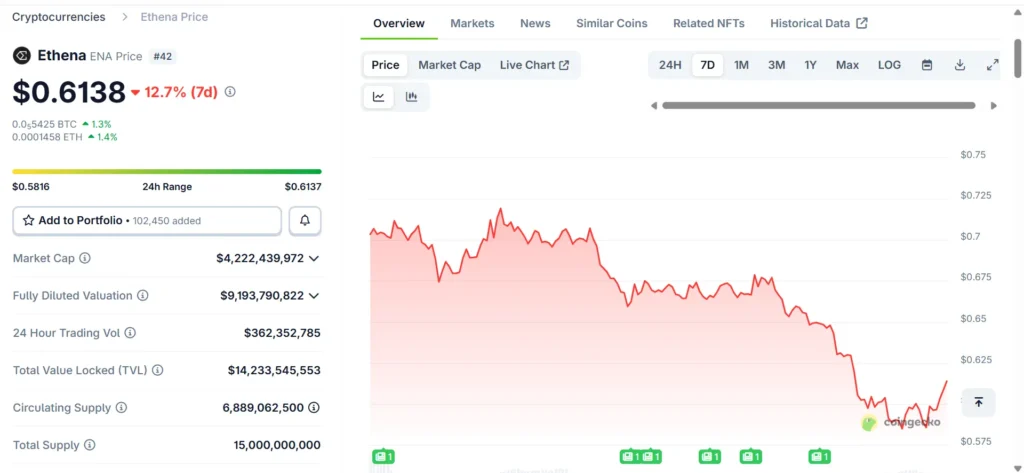Click the 24h Range progress bar
The width and height of the screenshot is (1024, 473).
click(x=167, y=172)
